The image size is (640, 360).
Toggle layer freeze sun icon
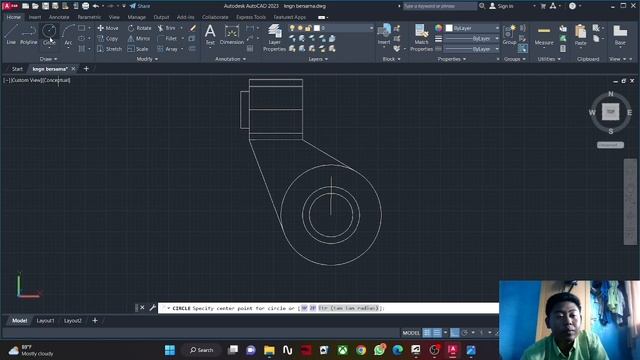click(300, 28)
